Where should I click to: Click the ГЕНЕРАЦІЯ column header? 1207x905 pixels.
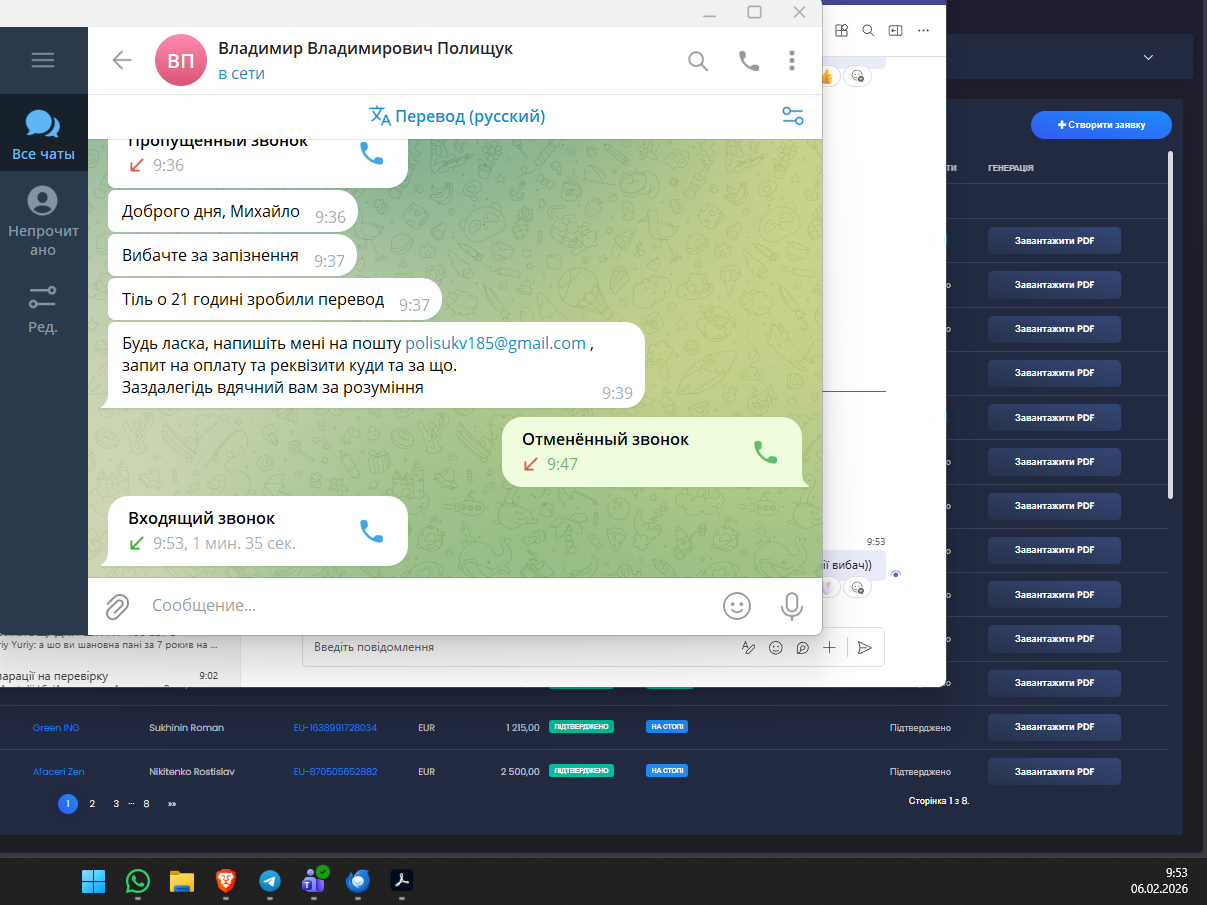pyautogui.click(x=1011, y=168)
